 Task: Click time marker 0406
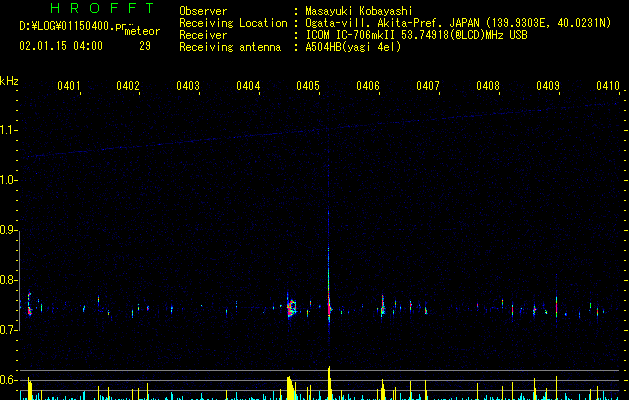coord(368,86)
